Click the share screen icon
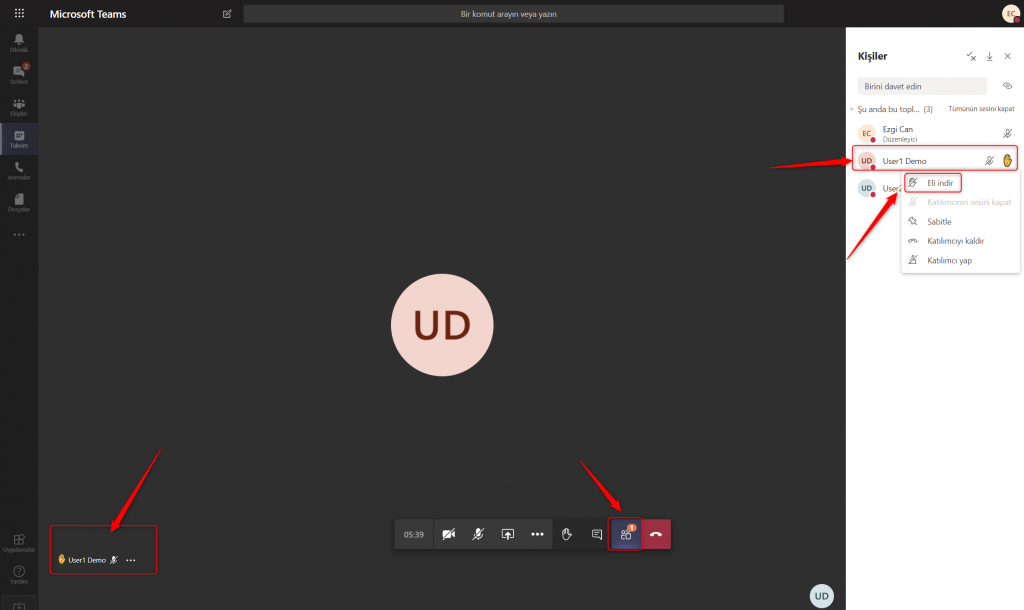This screenshot has height=610, width=1024. point(508,534)
